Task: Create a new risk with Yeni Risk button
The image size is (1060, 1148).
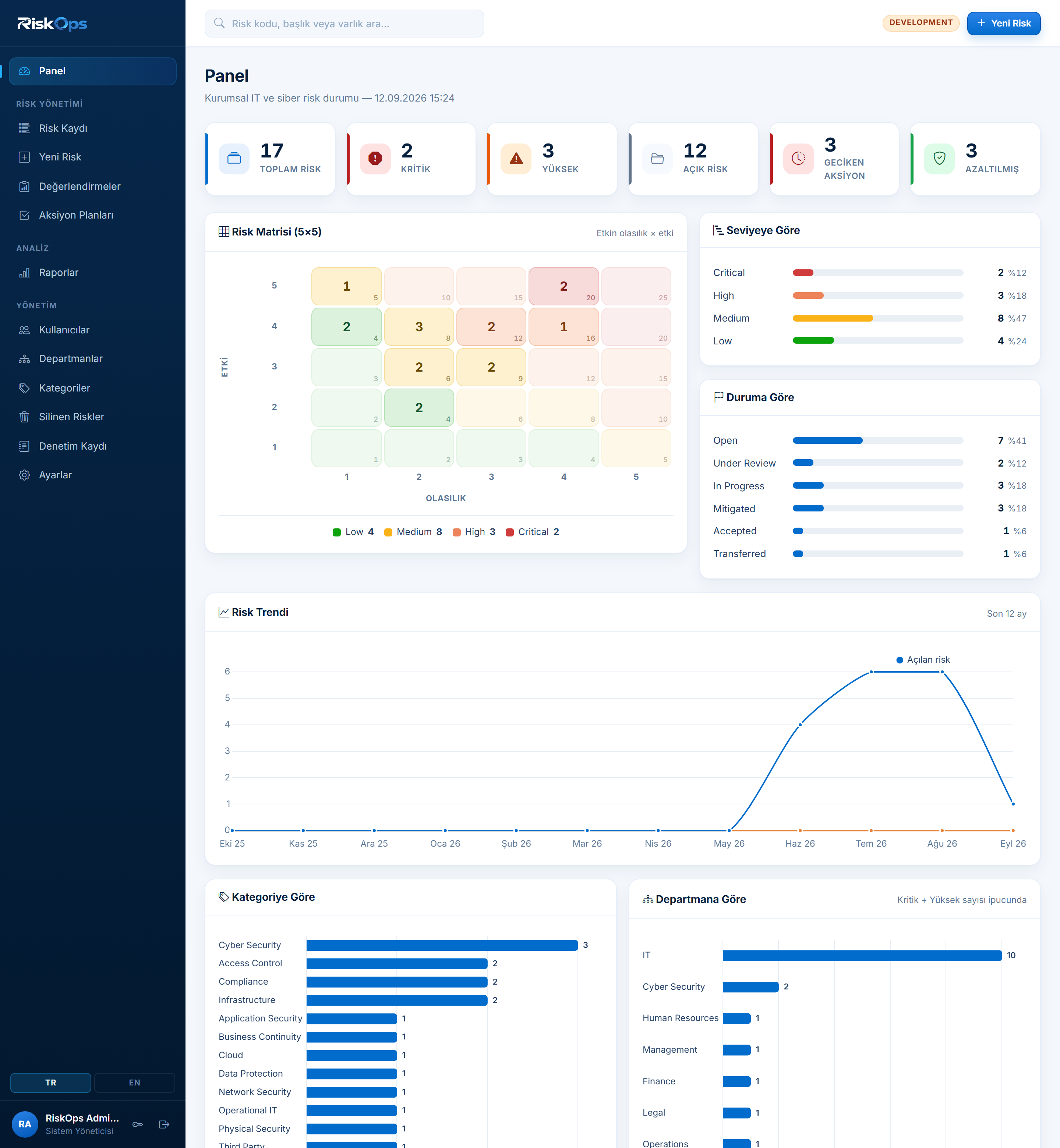Action: click(1004, 23)
